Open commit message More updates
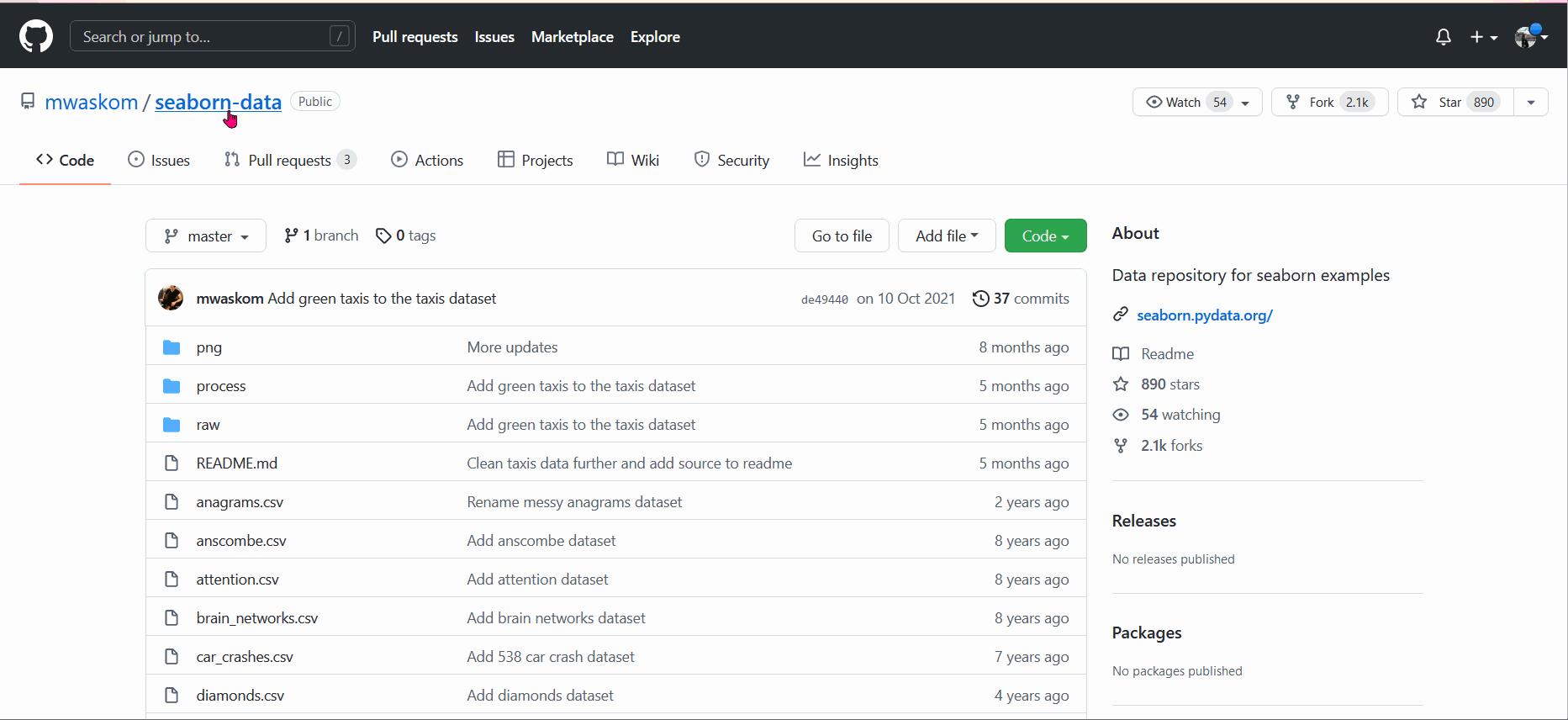The image size is (1568, 720). click(x=512, y=347)
